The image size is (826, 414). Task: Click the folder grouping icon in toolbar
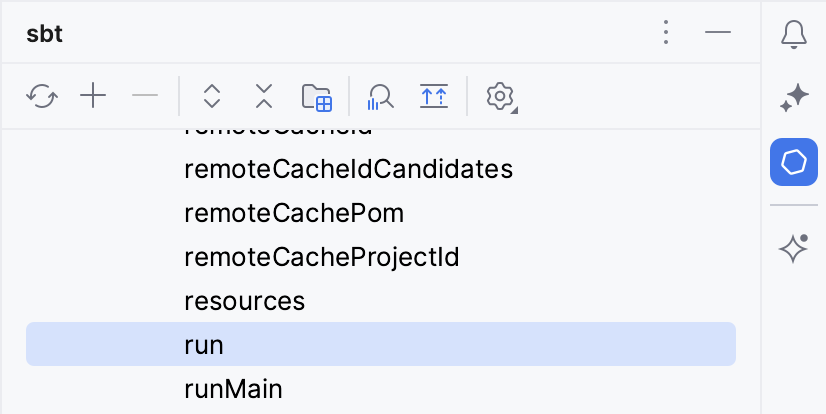click(x=316, y=96)
